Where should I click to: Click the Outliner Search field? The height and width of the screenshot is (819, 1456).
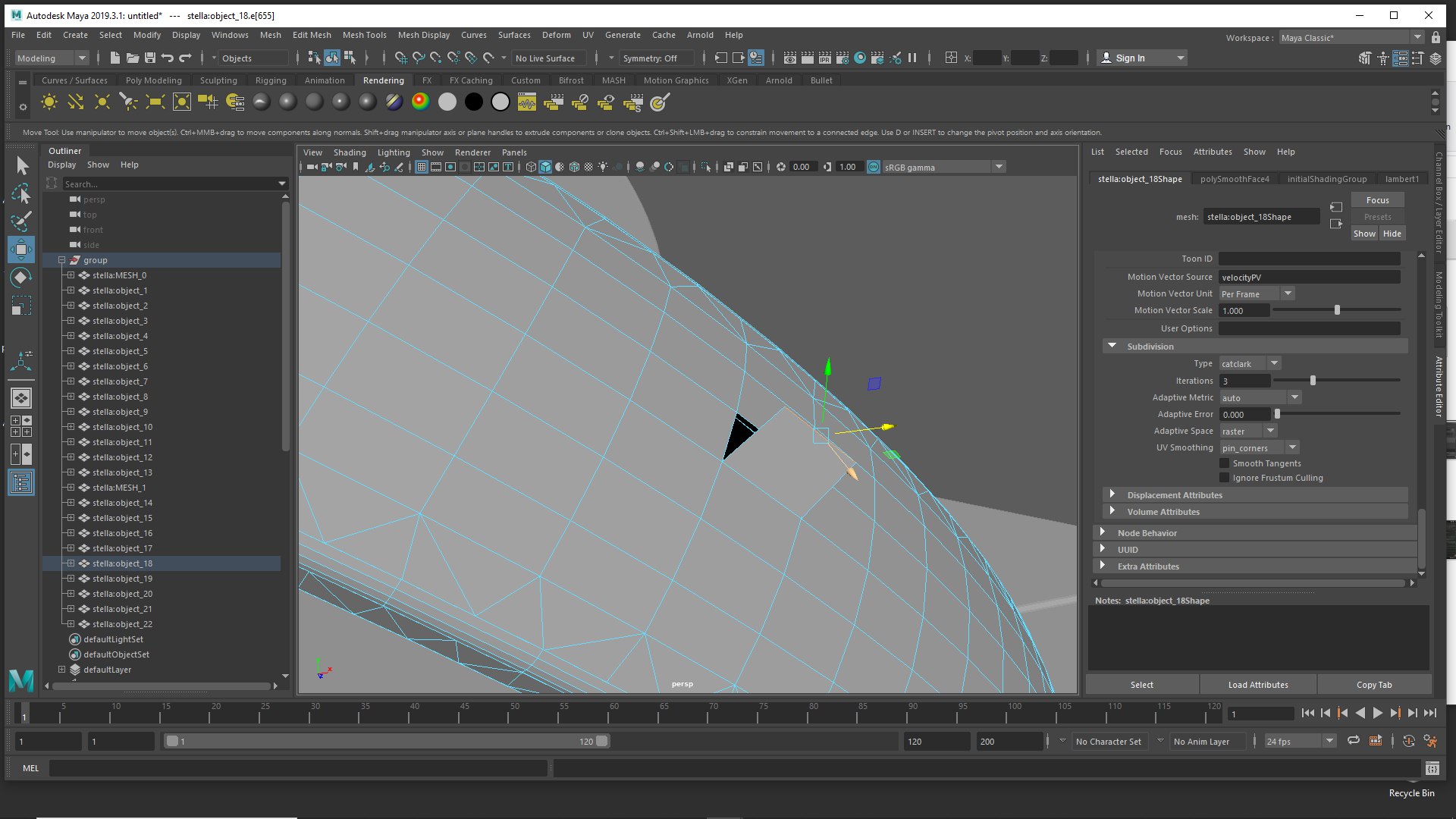tap(170, 184)
